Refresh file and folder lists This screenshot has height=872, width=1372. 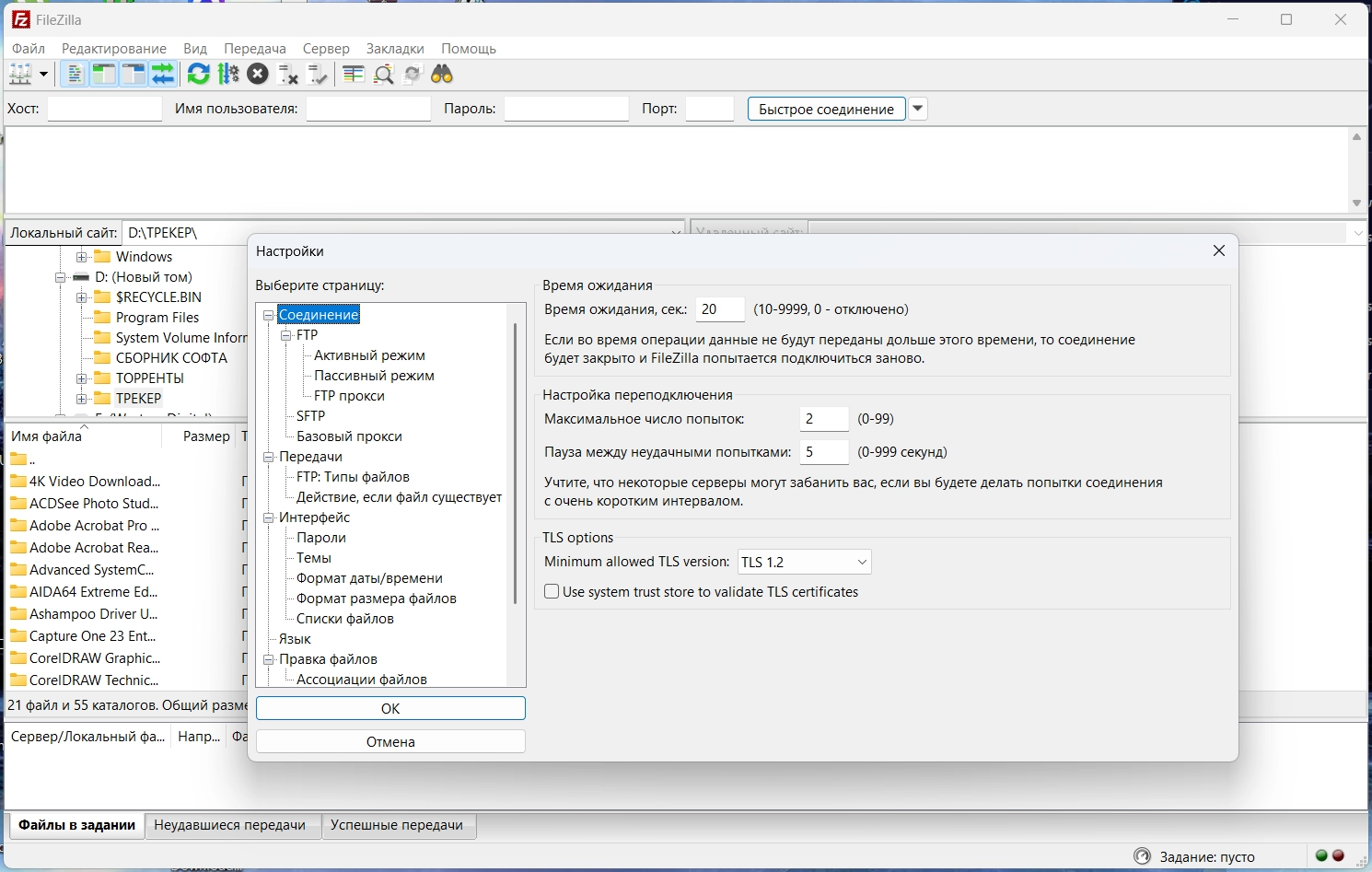click(198, 75)
